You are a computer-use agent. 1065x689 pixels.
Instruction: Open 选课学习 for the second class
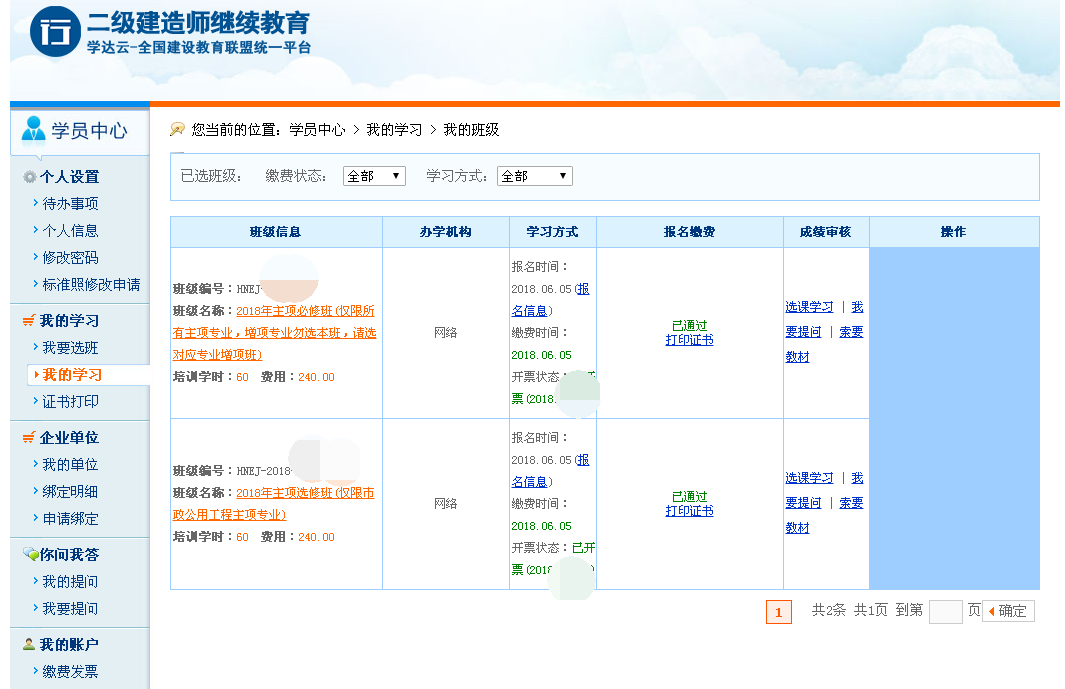coord(809,478)
